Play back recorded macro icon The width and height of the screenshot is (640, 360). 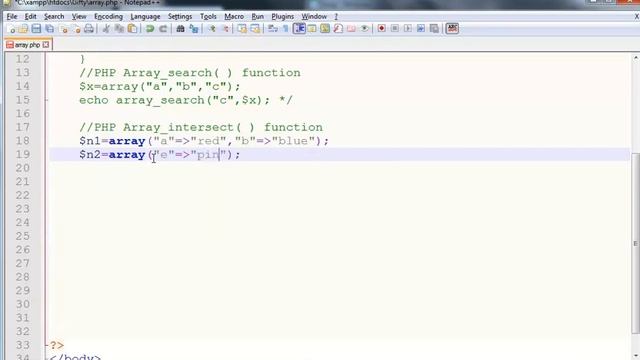coord(408,29)
